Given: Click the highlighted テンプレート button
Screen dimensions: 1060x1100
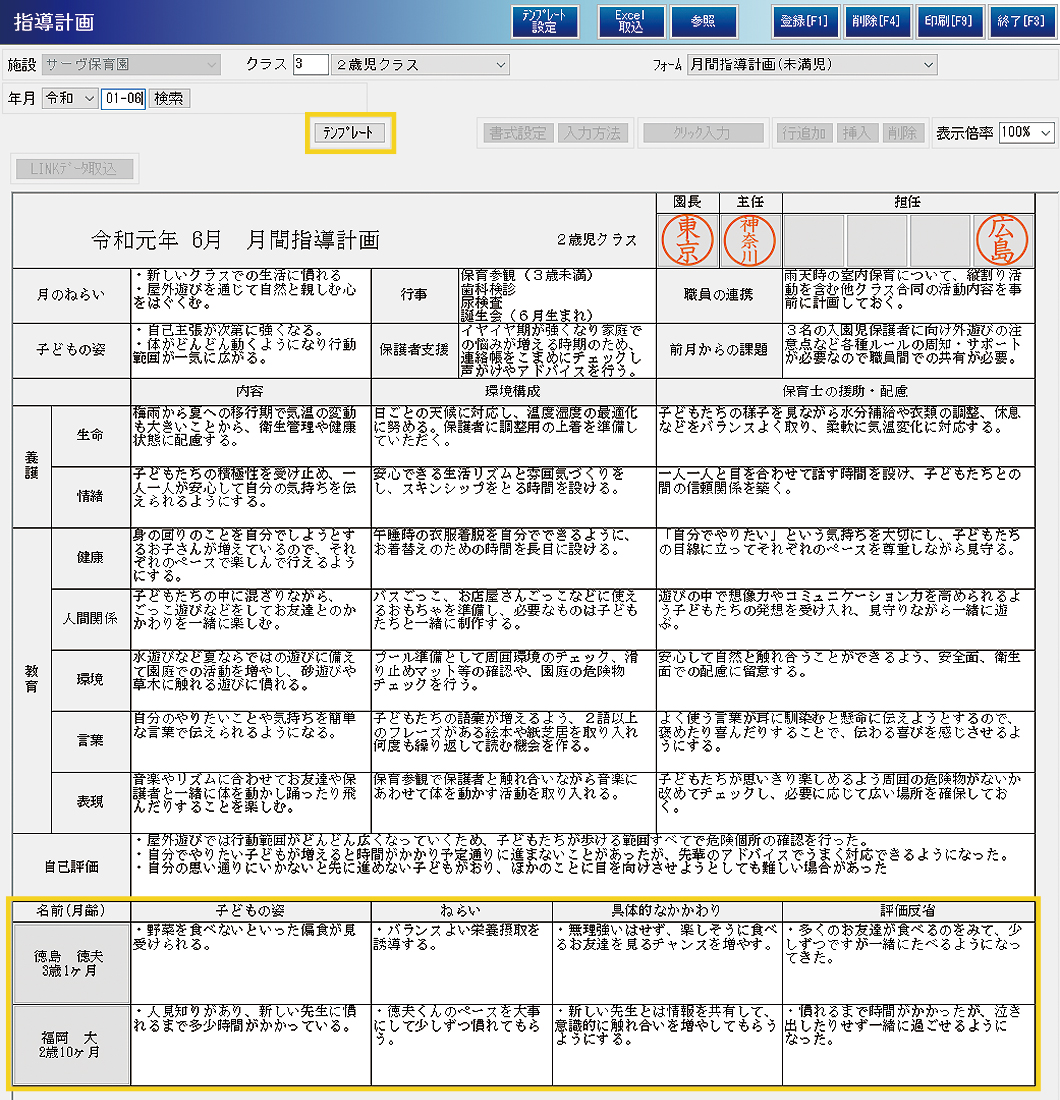Looking at the screenshot, I should (x=351, y=133).
